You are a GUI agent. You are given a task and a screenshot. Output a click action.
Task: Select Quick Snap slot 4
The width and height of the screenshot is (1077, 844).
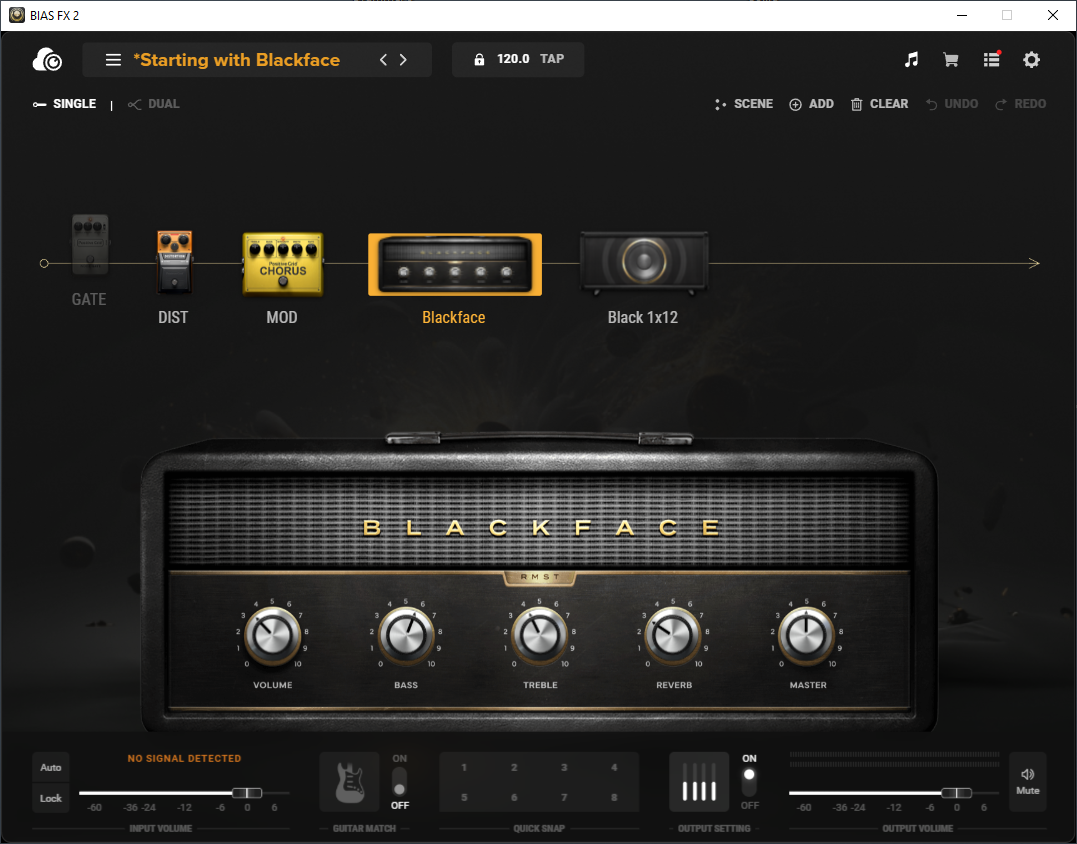coord(614,767)
